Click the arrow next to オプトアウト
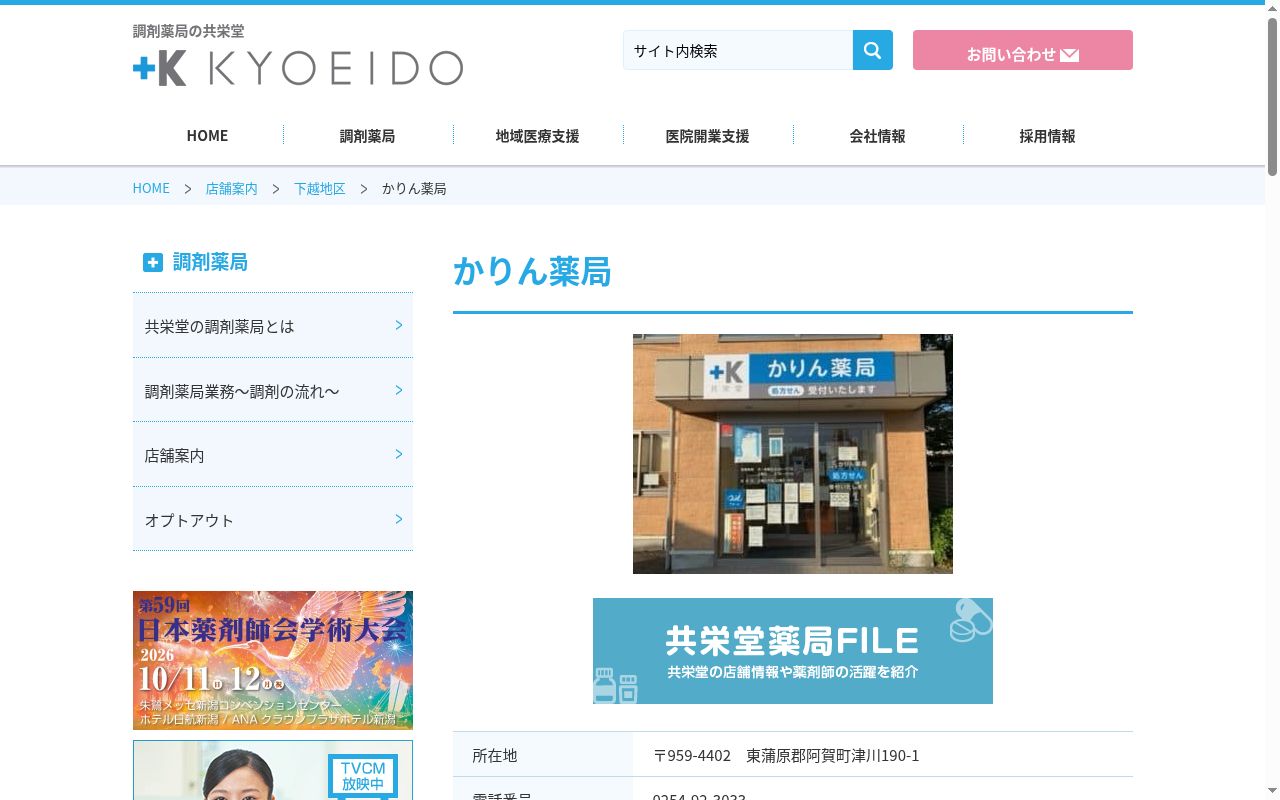The height and width of the screenshot is (800, 1280). (398, 519)
